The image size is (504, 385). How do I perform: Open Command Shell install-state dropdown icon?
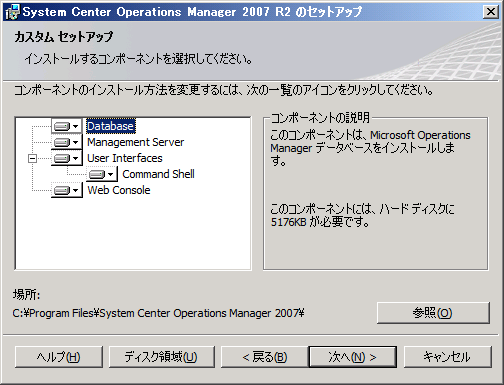(102, 174)
